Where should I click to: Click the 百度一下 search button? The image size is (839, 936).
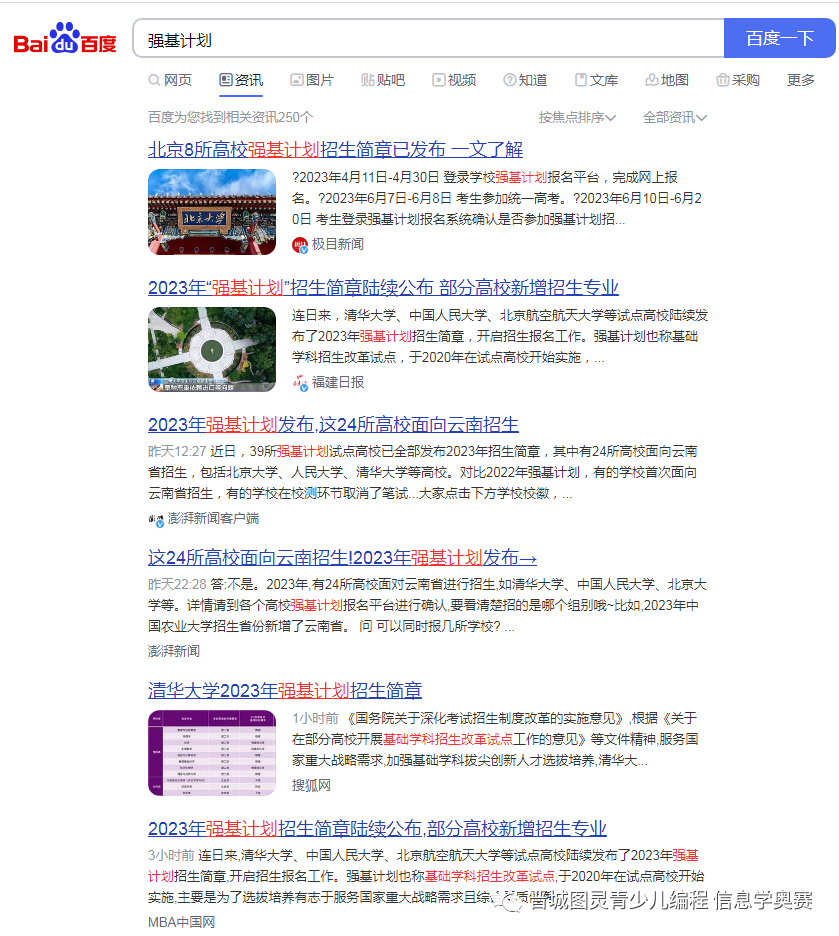click(779, 38)
